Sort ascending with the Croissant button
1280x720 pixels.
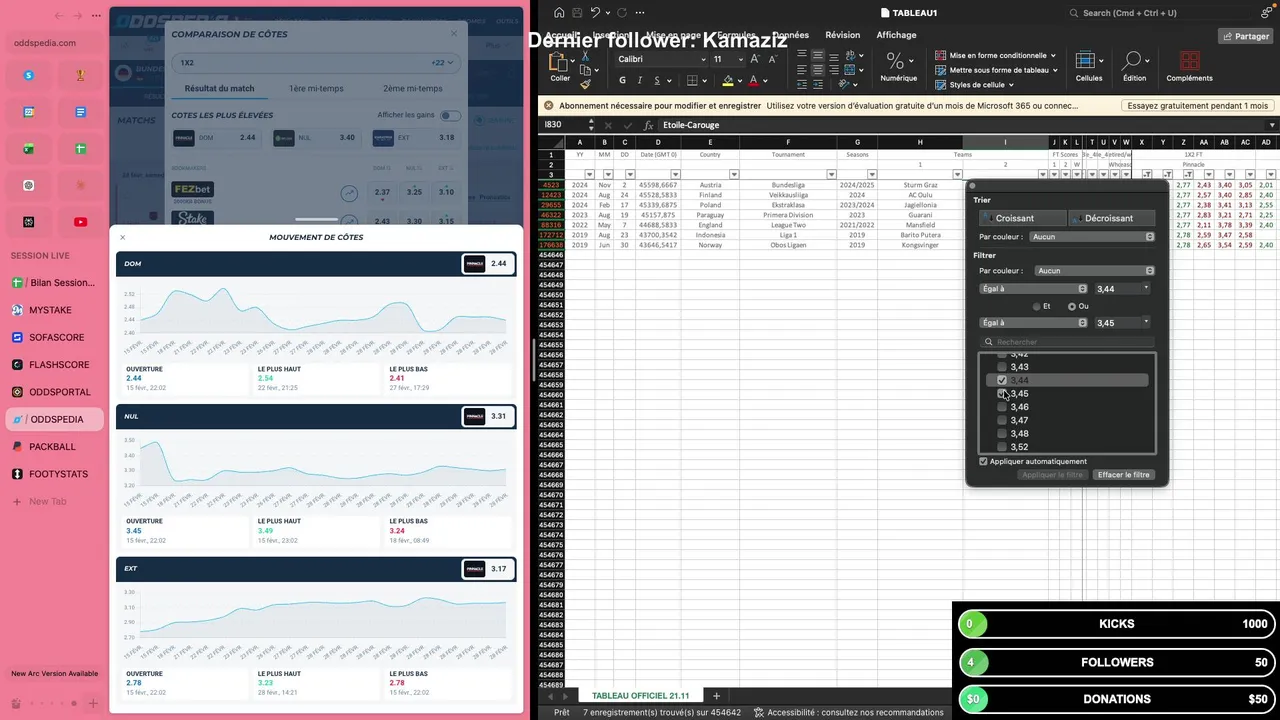point(1022,218)
